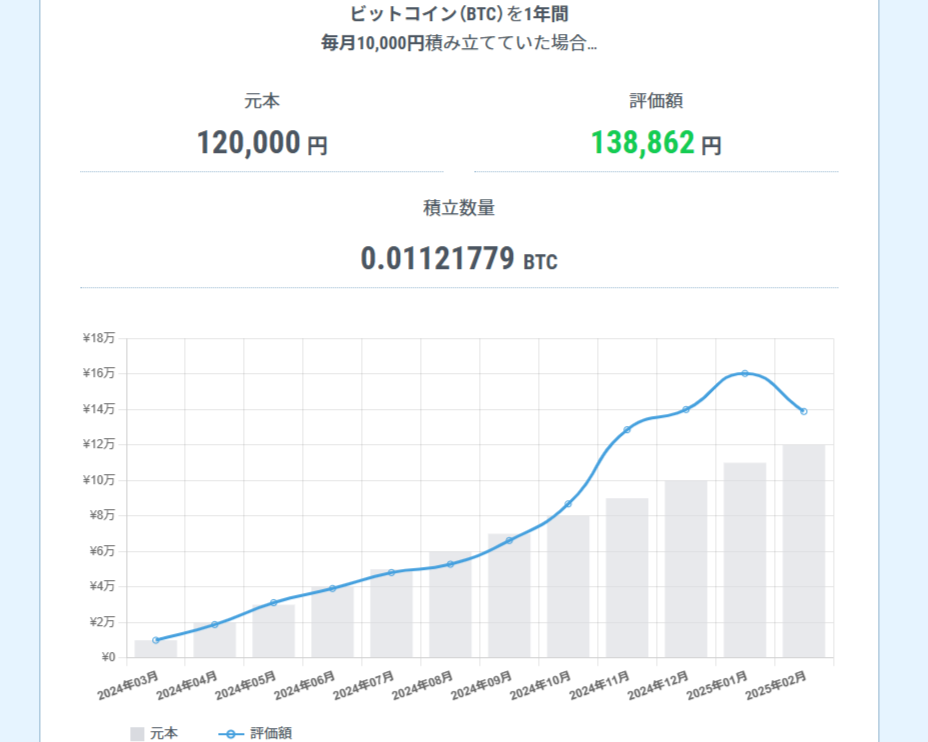The image size is (928, 742).
Task: Click the 120,000 円 principal amount
Action: click(262, 143)
